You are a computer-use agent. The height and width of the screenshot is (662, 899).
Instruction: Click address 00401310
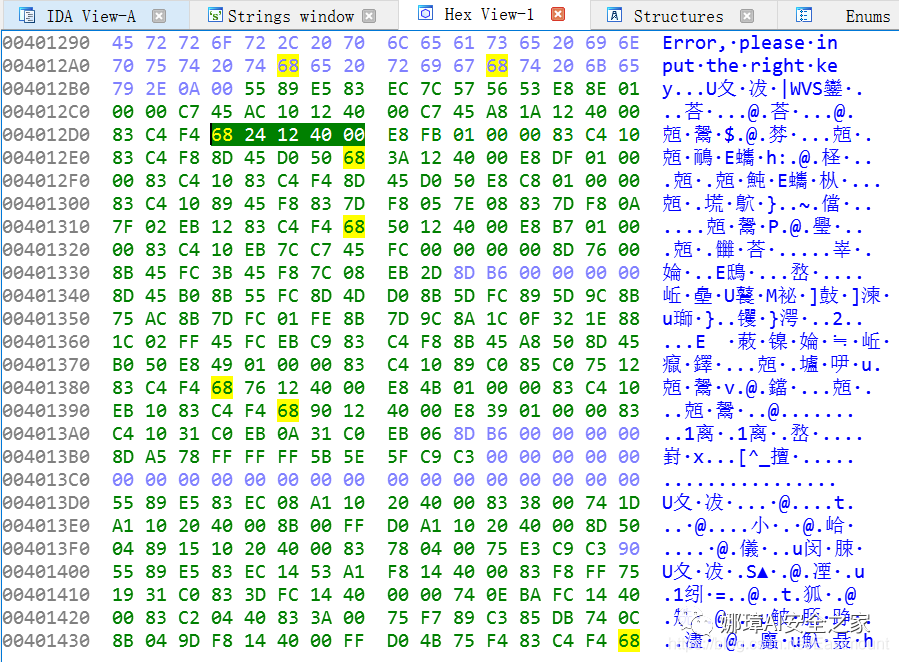coord(46,226)
